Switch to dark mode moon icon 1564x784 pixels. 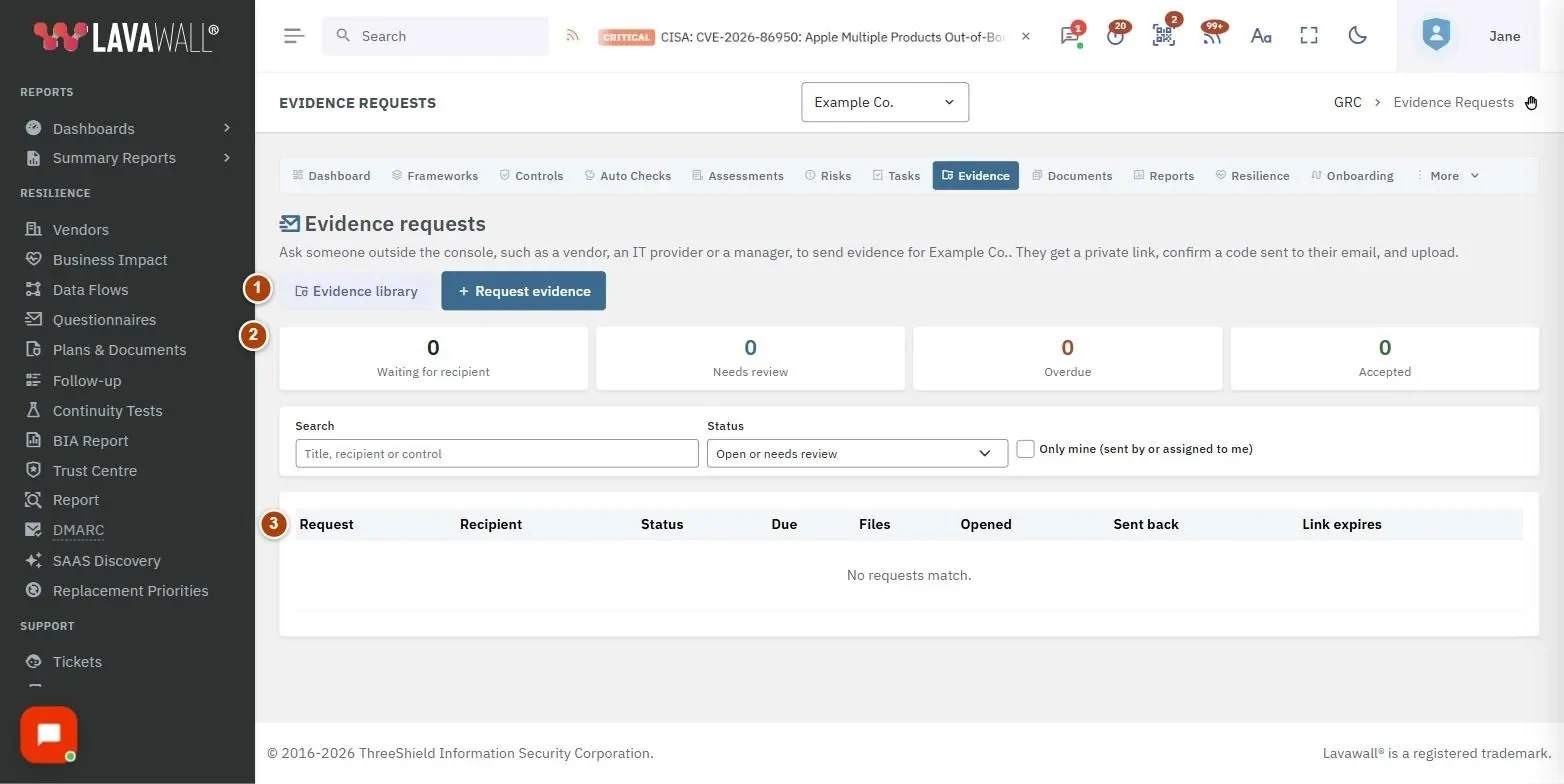1357,36
